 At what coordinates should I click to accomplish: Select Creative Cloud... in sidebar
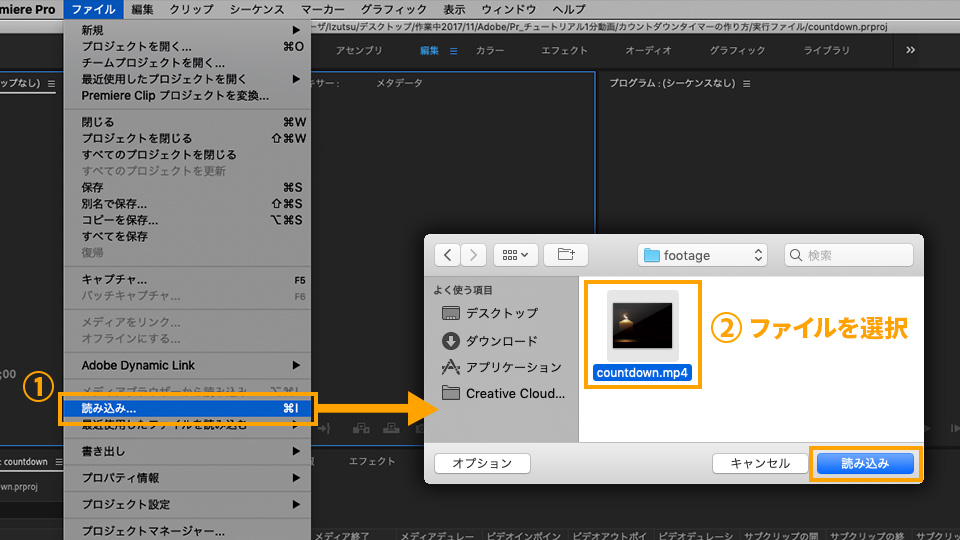click(x=503, y=393)
